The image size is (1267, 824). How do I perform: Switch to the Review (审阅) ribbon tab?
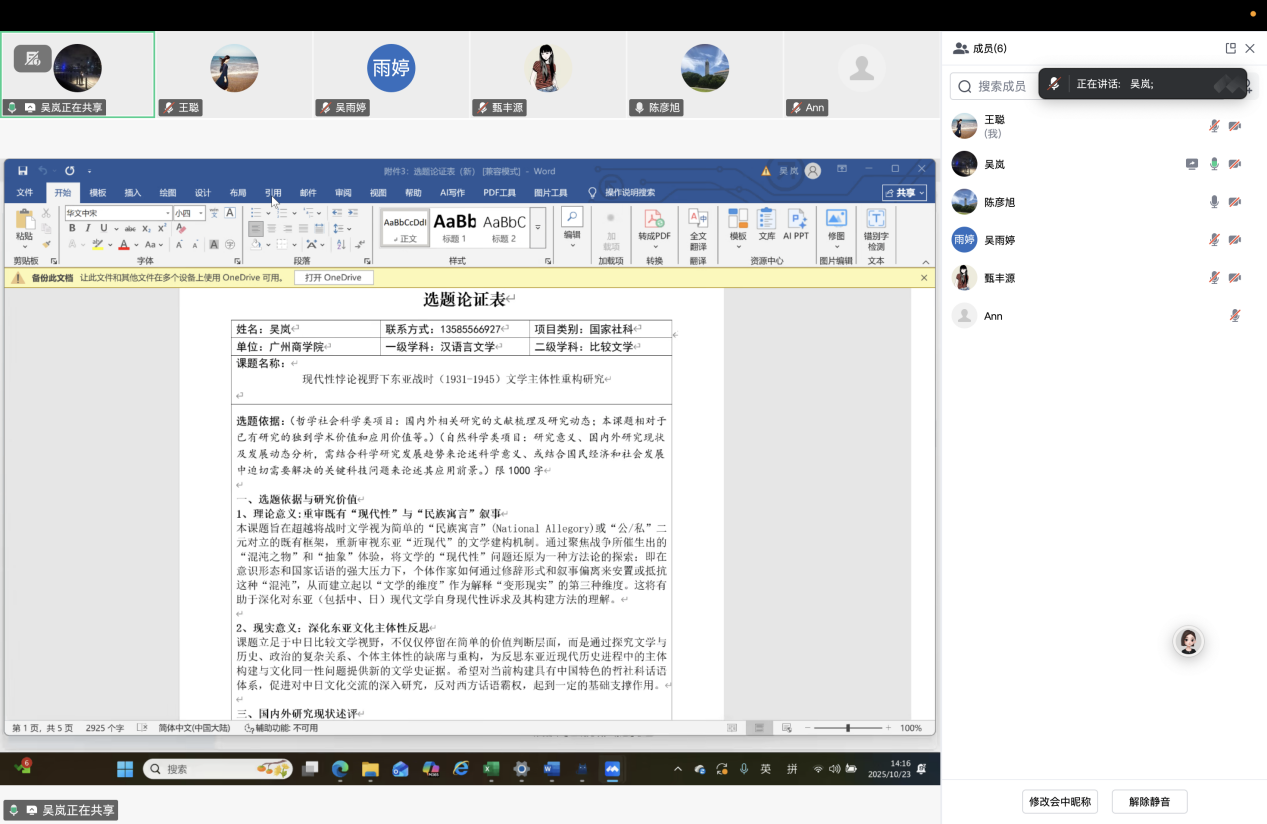[x=343, y=193]
